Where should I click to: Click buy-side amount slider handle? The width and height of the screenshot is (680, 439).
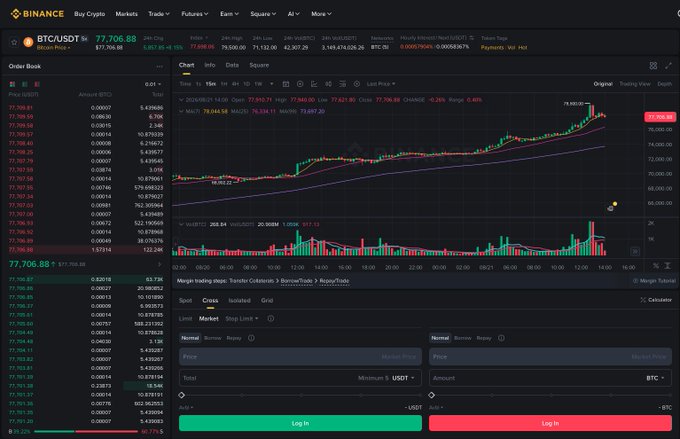(182, 395)
